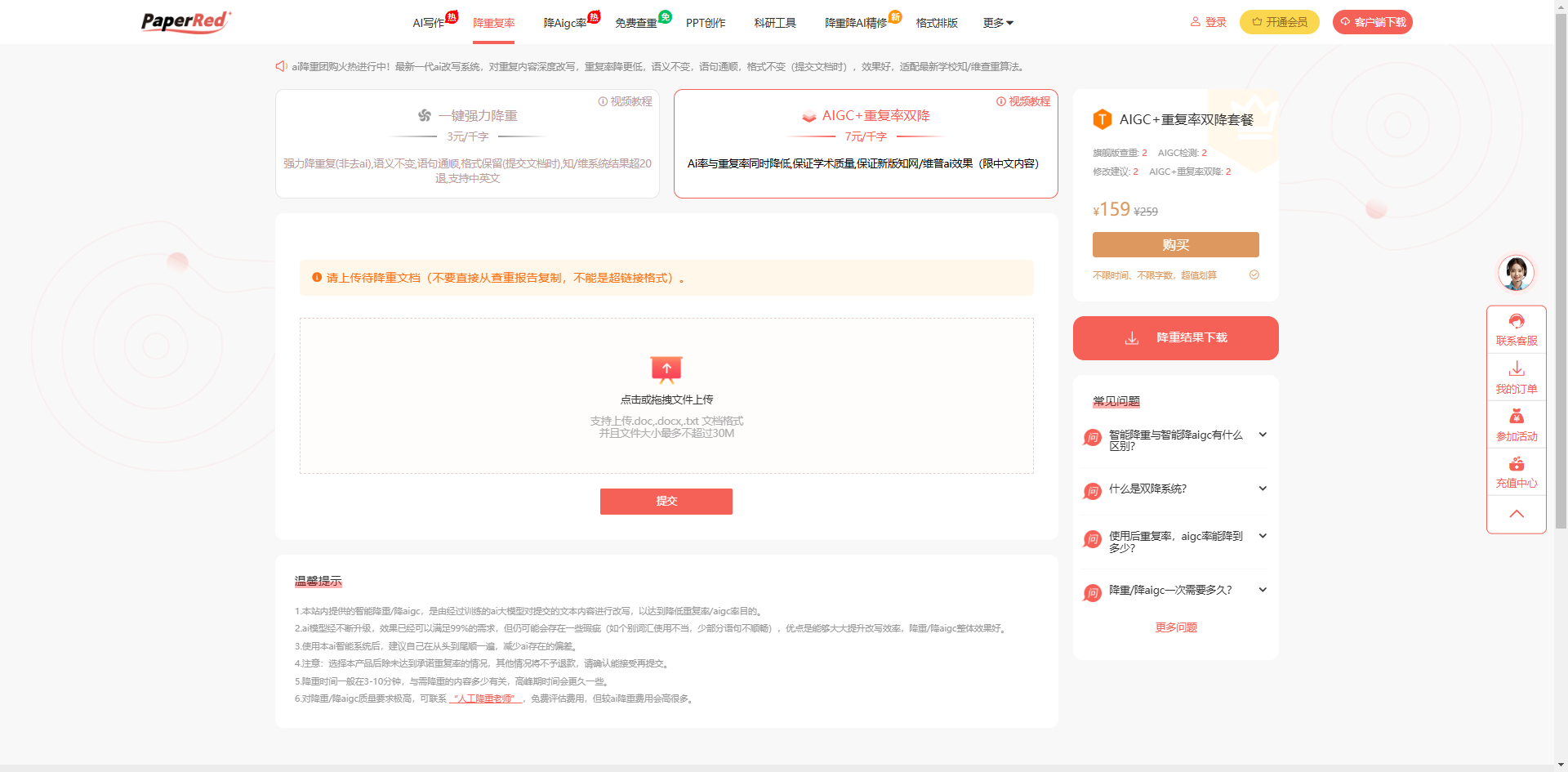Screen dimensions: 1568x772
Task: Go to 免费查重 tab
Action: [x=636, y=23]
